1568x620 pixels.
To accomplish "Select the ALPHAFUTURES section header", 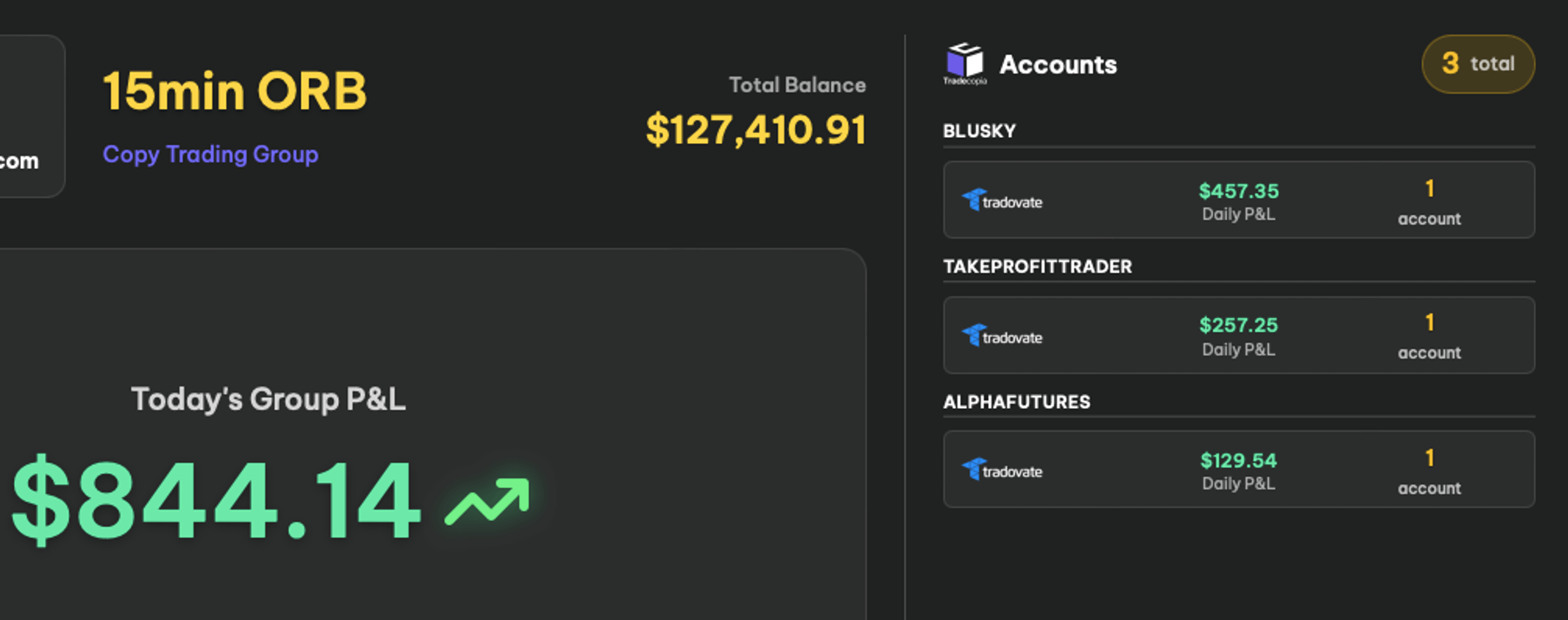I will click(x=1017, y=402).
